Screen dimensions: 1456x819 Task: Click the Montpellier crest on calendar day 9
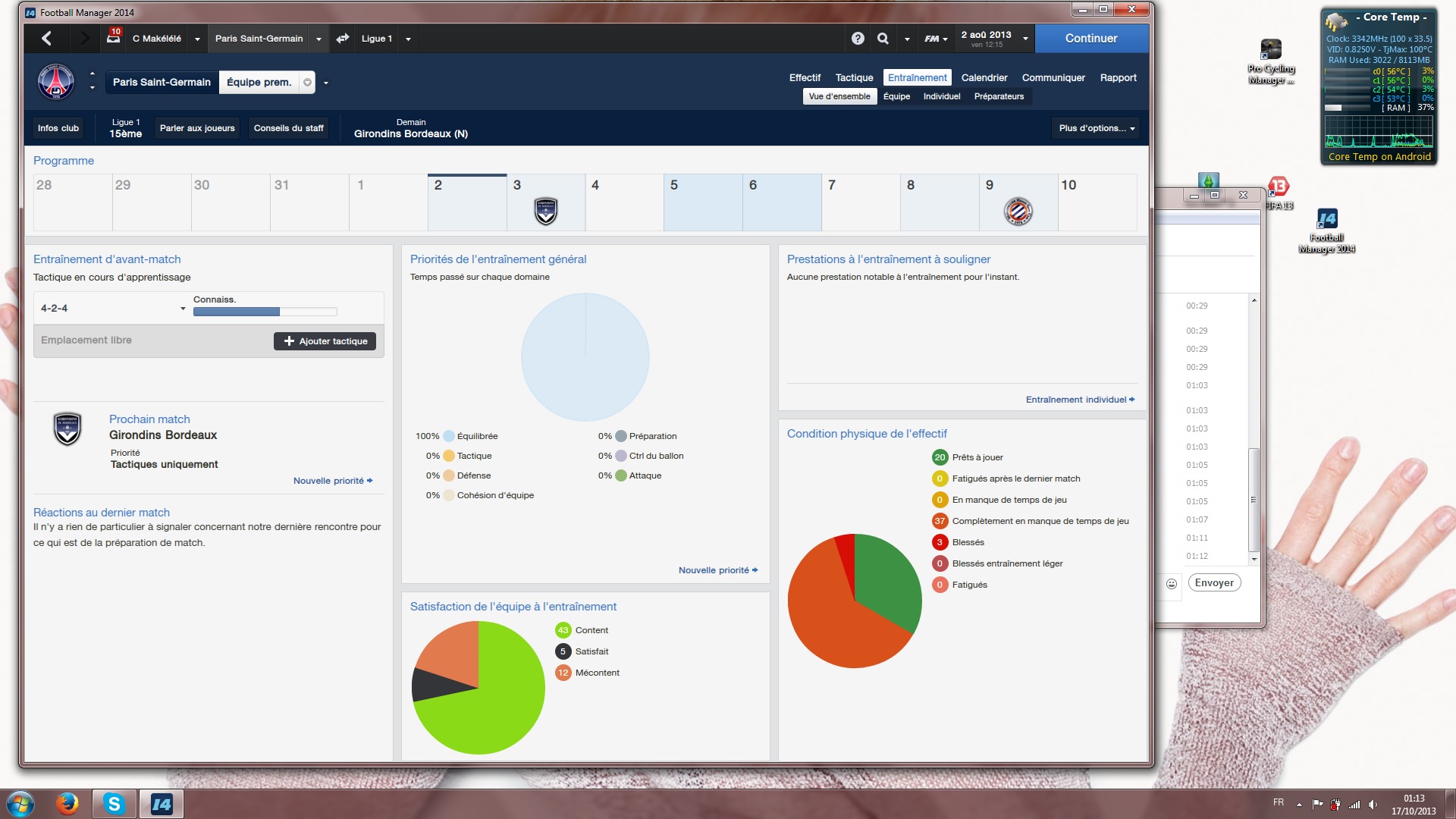(x=1018, y=211)
